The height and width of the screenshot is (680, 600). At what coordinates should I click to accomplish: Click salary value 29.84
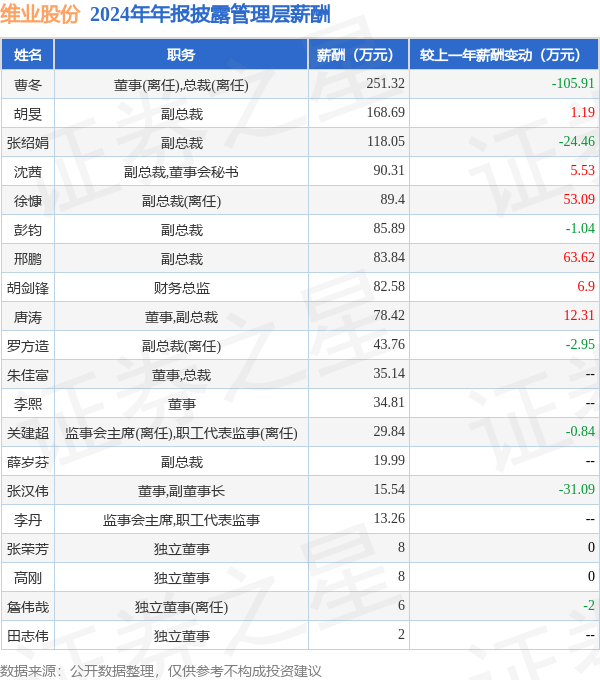(389, 432)
